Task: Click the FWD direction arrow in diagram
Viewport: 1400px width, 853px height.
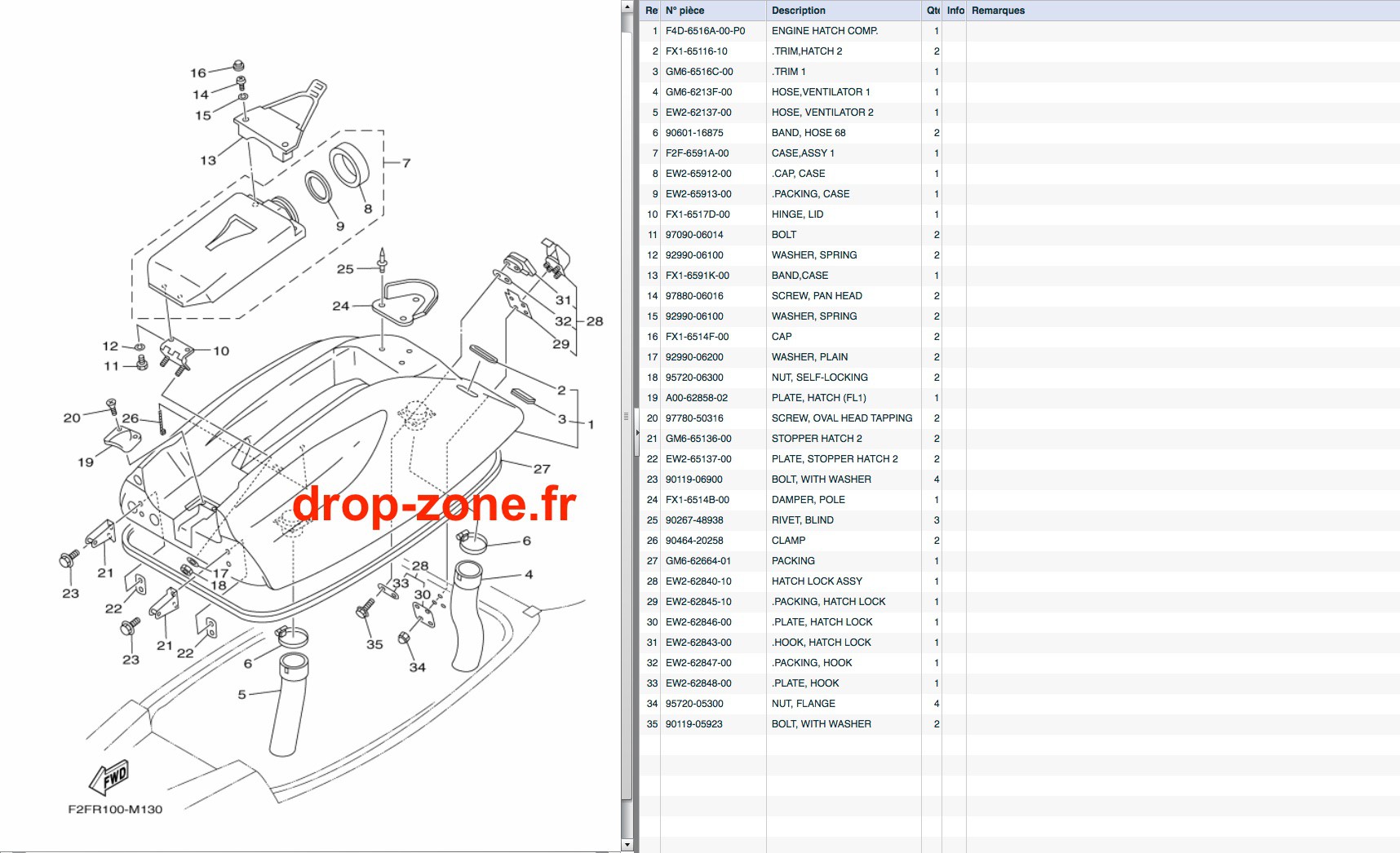Action: [x=109, y=779]
